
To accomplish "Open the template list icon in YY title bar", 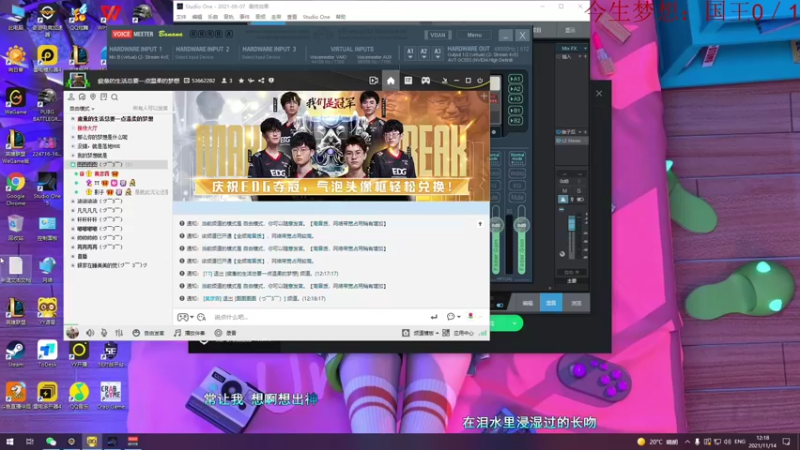I will 408,81.
